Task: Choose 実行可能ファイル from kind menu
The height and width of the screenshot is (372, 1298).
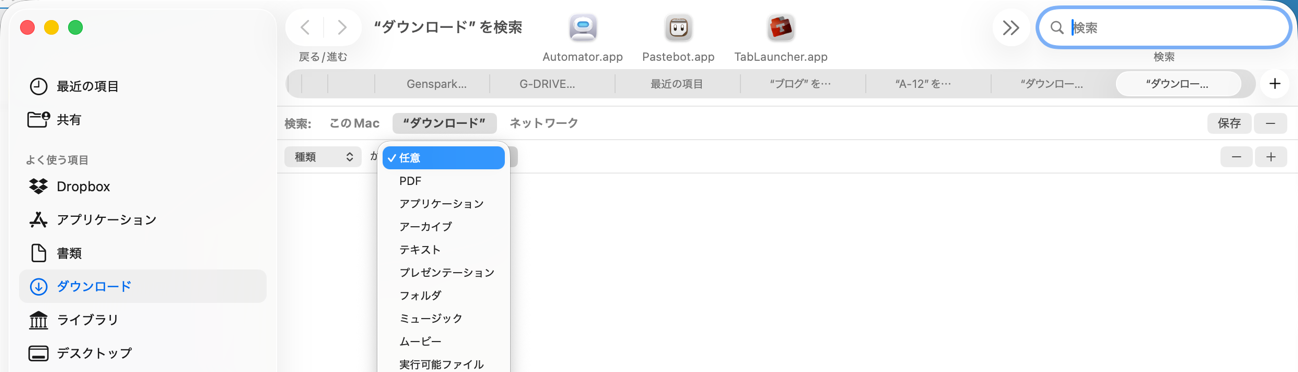Action: point(444,364)
